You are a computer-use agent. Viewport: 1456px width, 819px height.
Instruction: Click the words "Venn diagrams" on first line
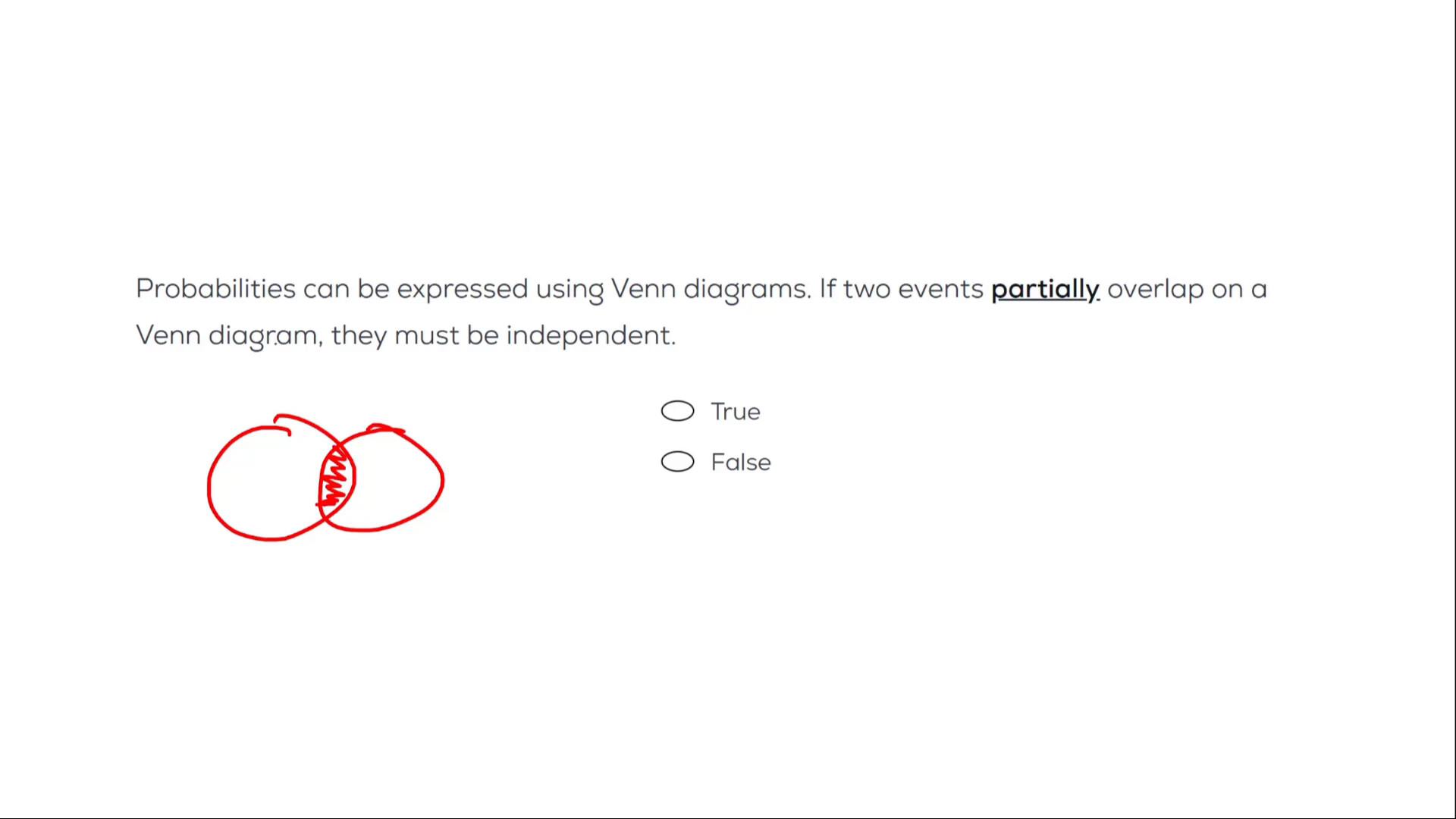pyautogui.click(x=710, y=289)
